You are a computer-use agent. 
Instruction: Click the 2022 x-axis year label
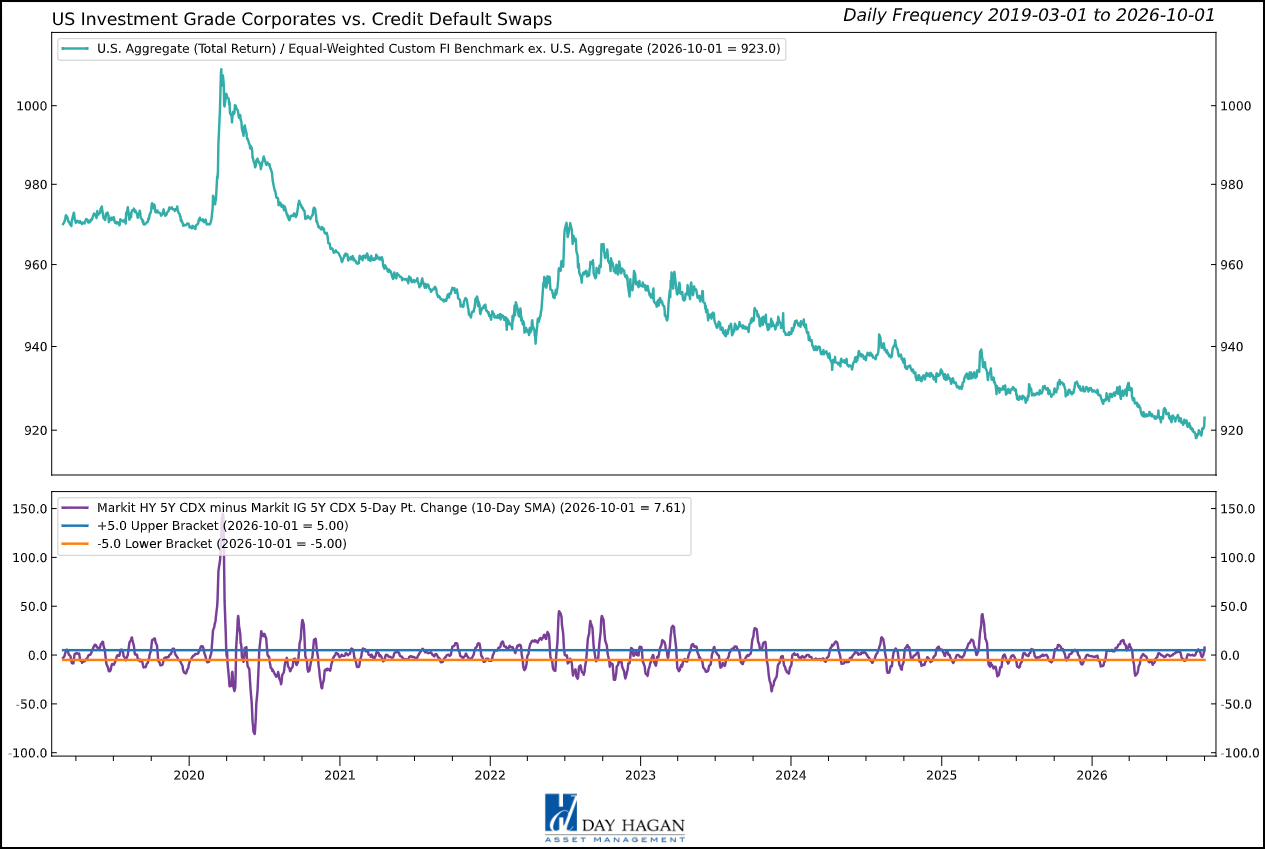coord(490,774)
